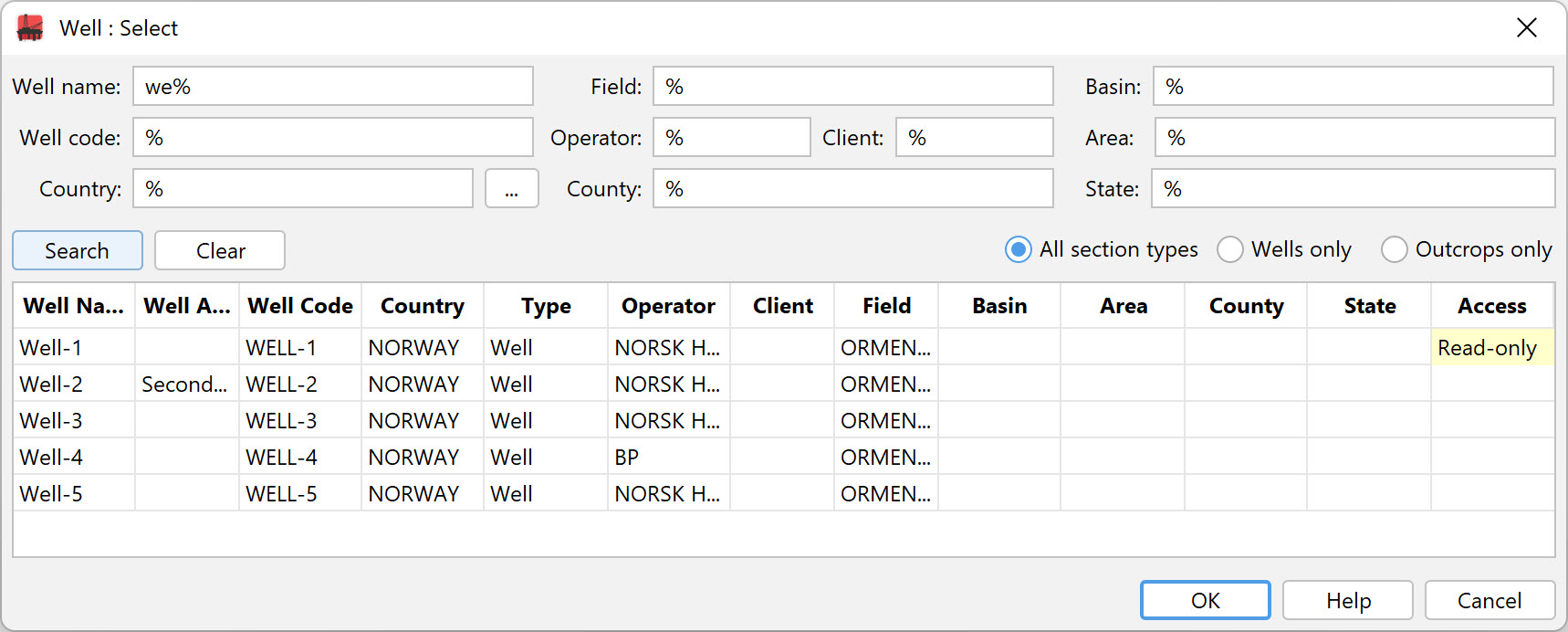The image size is (1568, 632).
Task: Click NORWAY in the Well-1 row
Action: click(423, 347)
